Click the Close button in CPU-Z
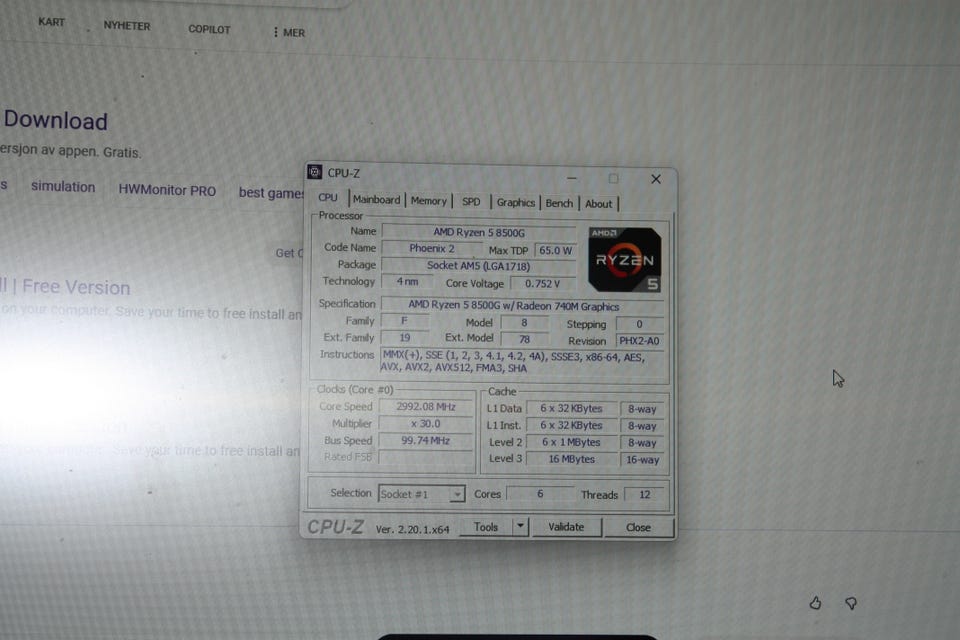960x640 pixels. (638, 527)
